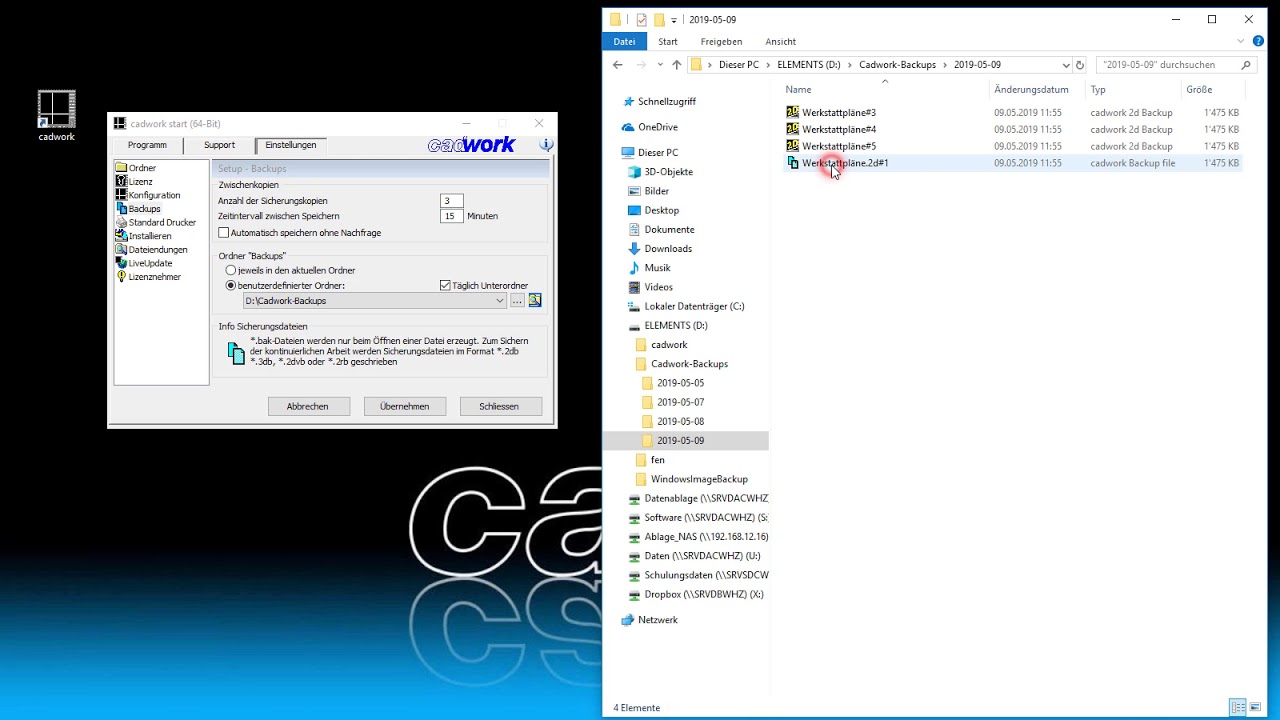The image size is (1280, 720).
Task: Click Abbrechen button
Action: (x=309, y=406)
